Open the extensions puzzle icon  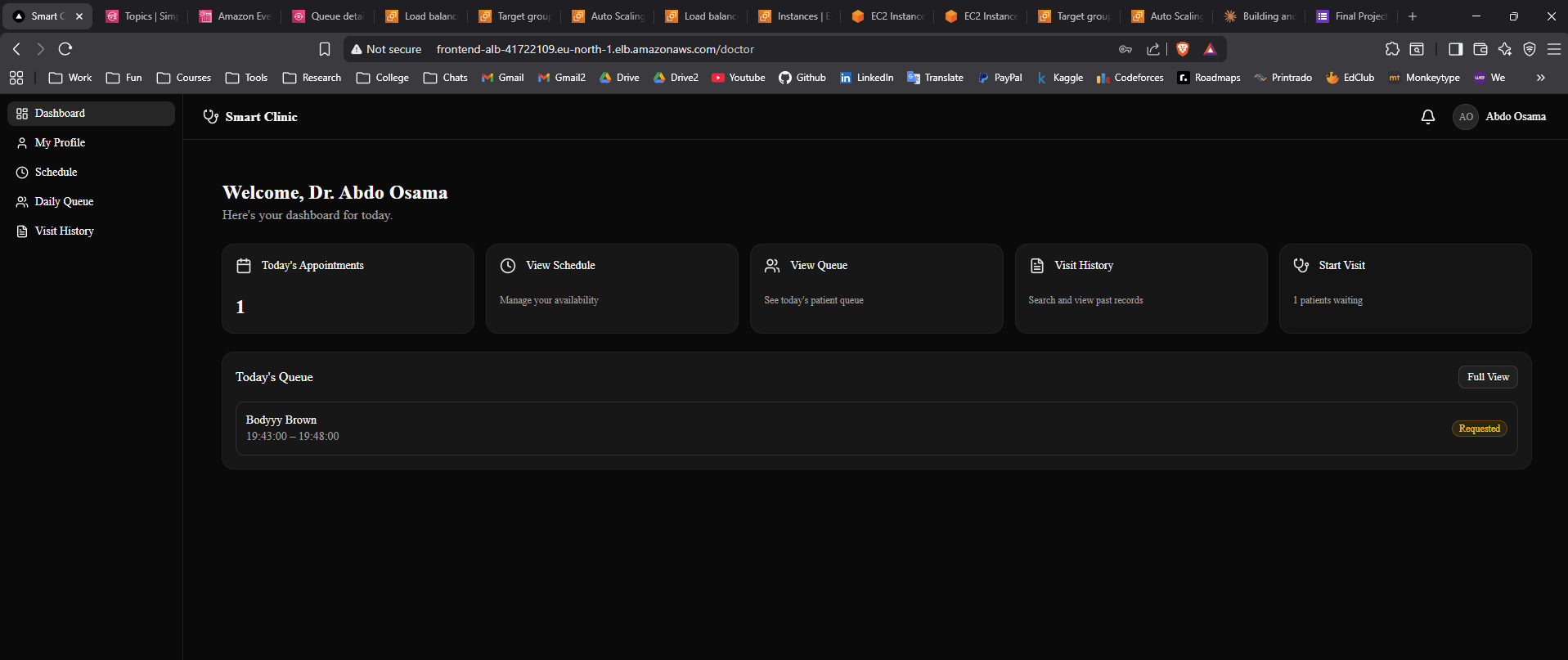coord(1392,49)
